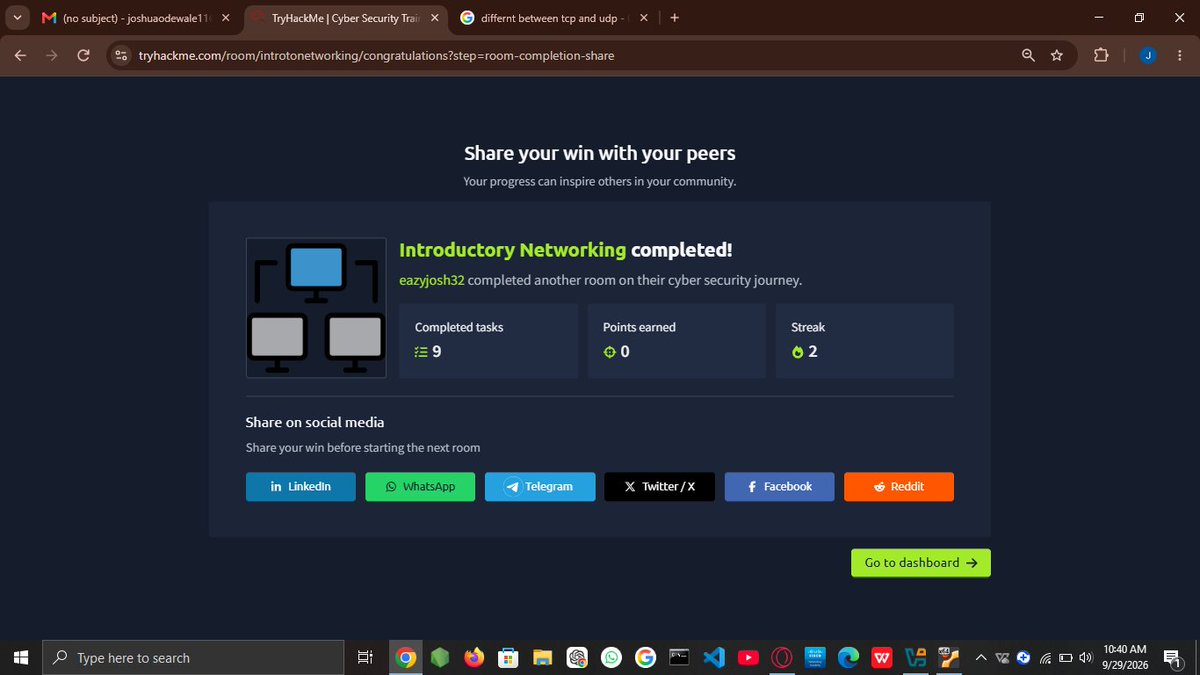Open the Google app on the taskbar
Screen dimensions: 1200x675
tap(645, 657)
